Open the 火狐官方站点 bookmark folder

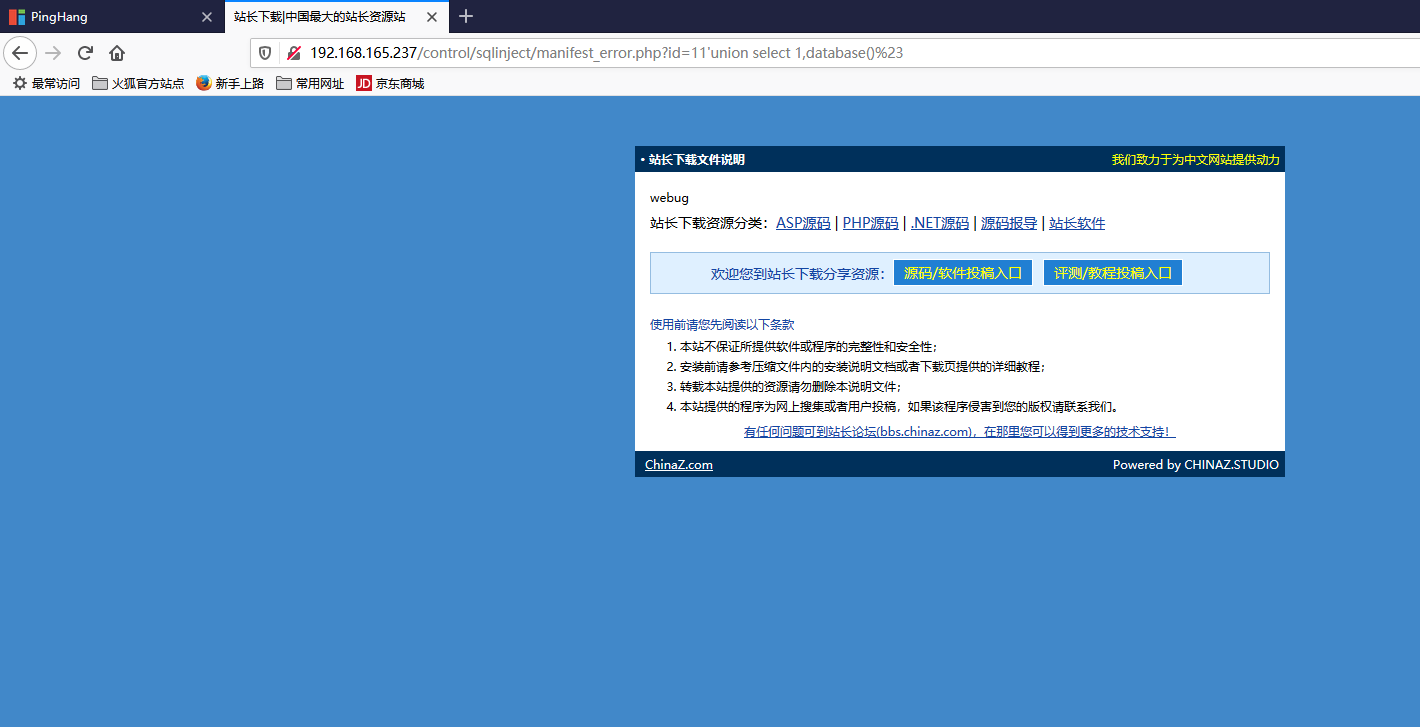pos(138,84)
